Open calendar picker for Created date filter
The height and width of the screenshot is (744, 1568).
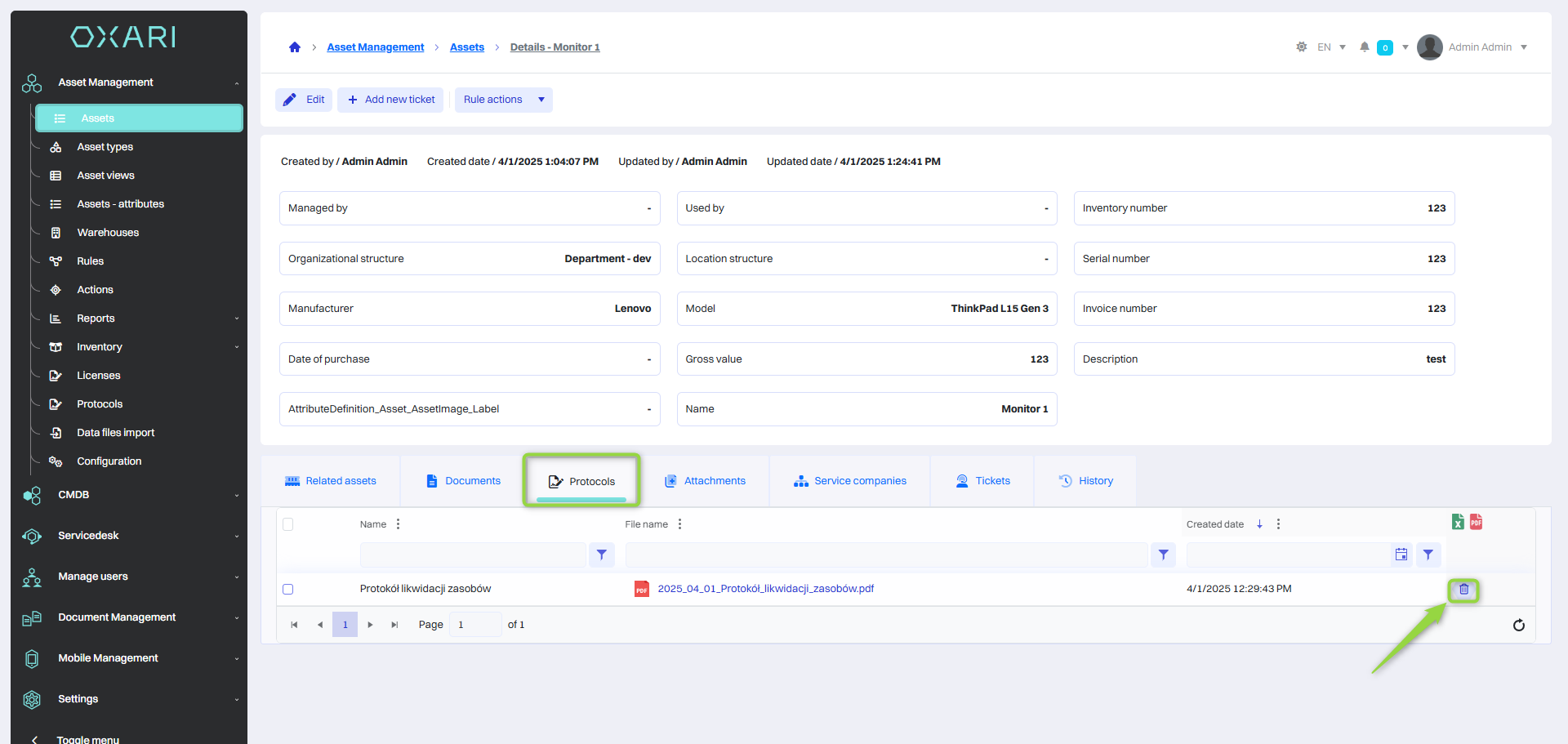[x=1401, y=555]
